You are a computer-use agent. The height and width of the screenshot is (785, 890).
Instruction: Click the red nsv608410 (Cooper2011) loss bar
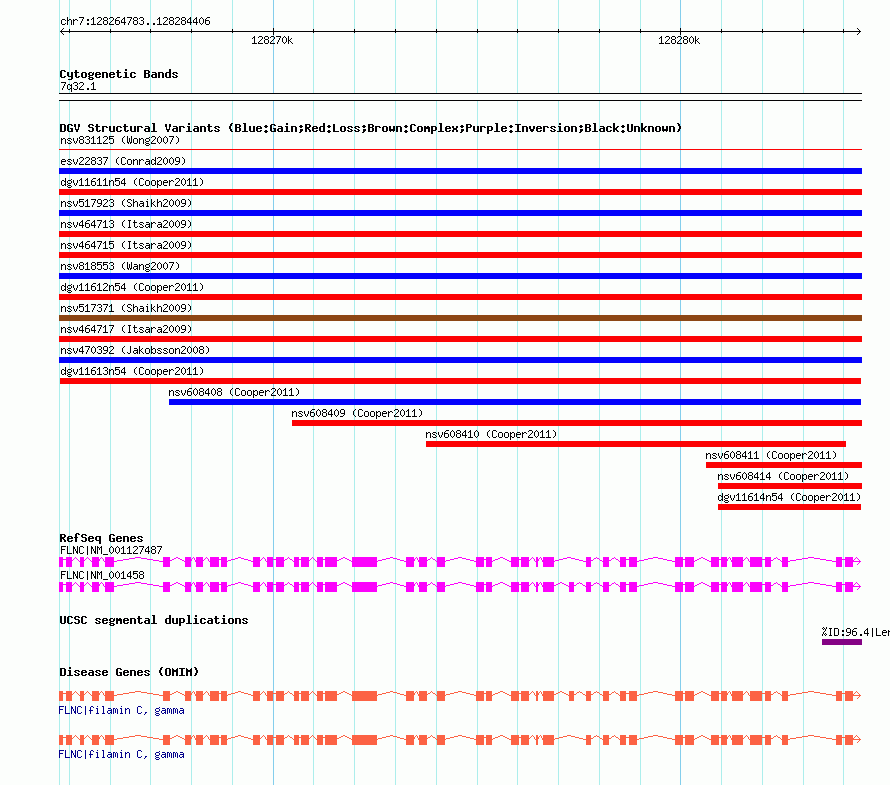click(x=636, y=444)
